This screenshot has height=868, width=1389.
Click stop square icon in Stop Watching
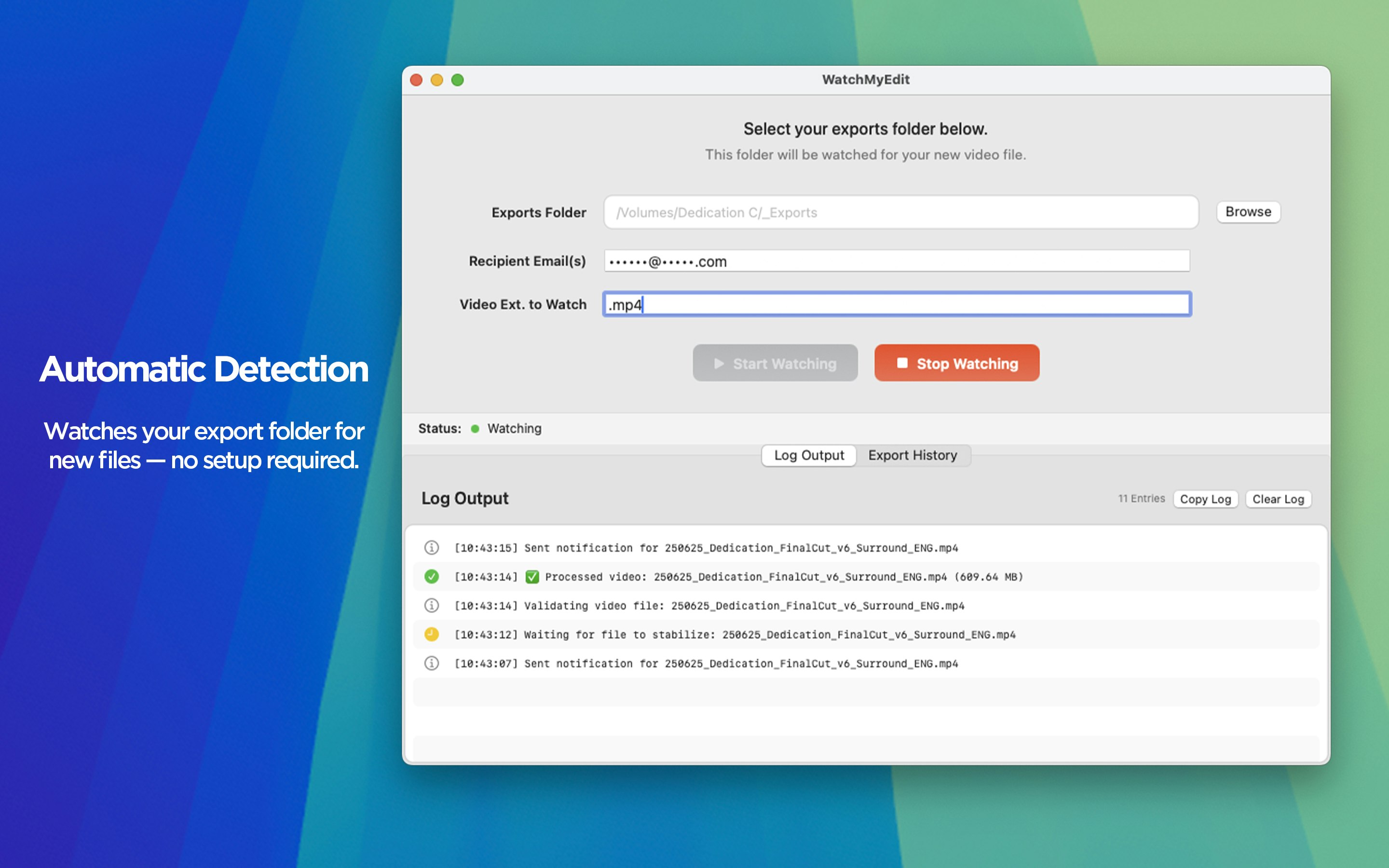(x=902, y=363)
